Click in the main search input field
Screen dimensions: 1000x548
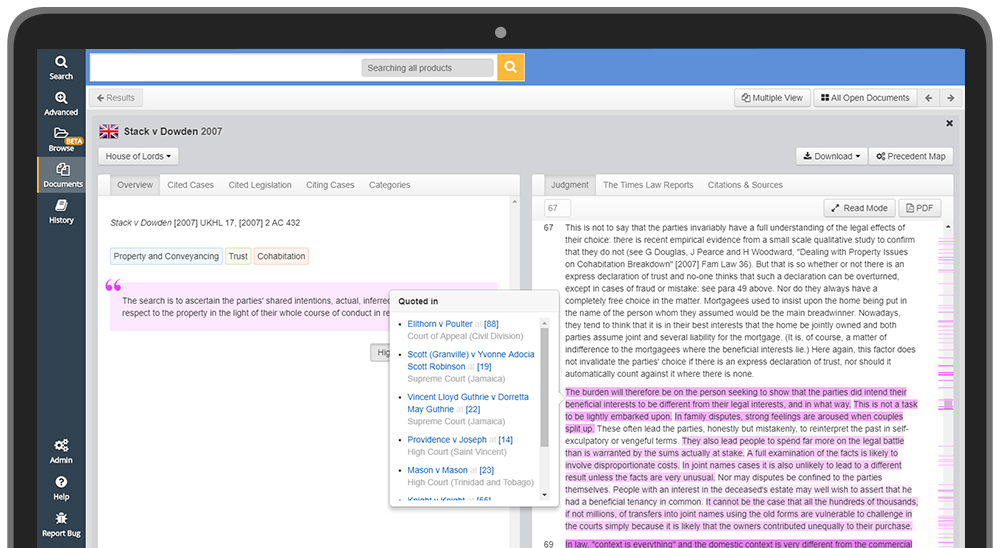tap(226, 68)
